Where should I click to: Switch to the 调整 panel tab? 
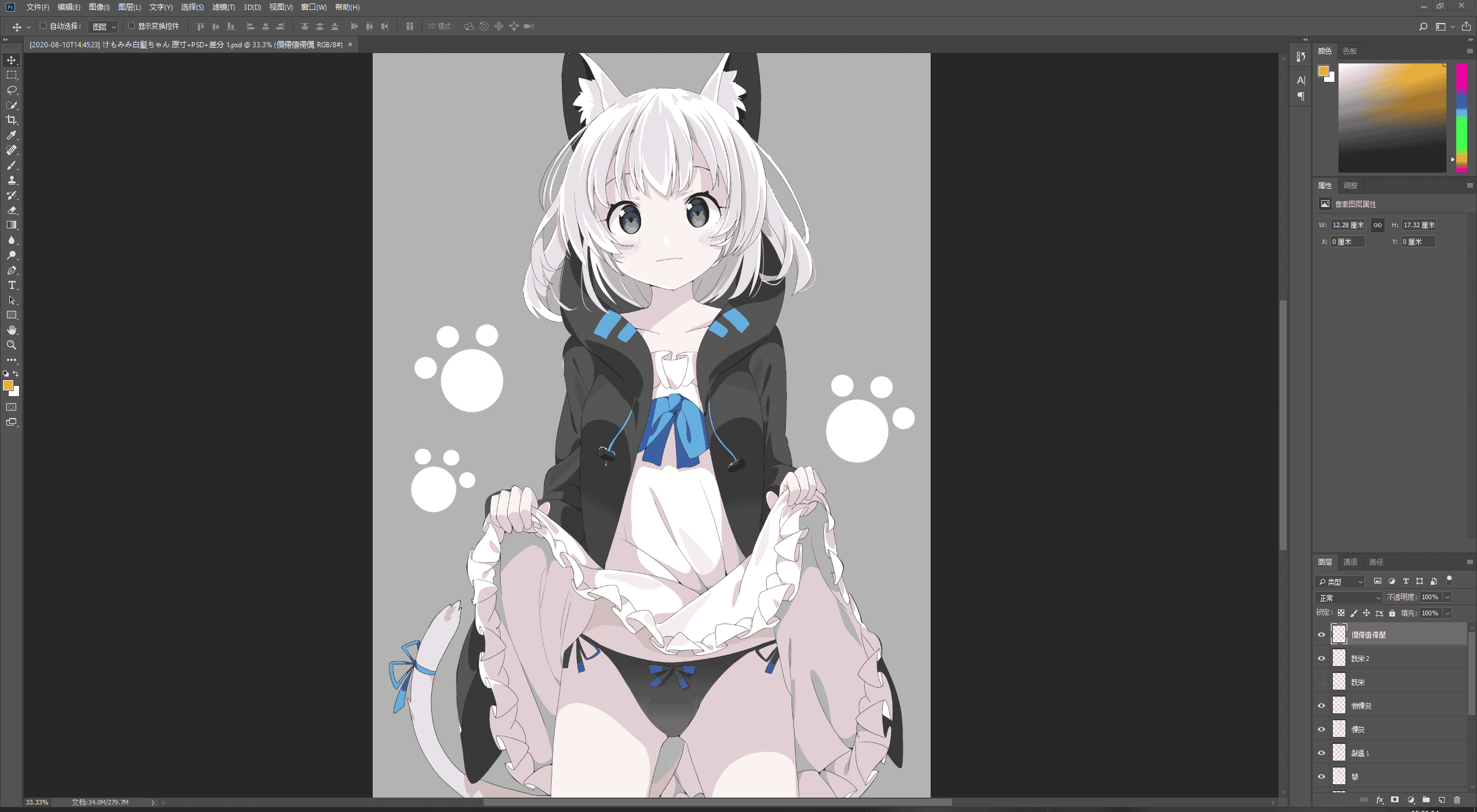coord(1350,186)
